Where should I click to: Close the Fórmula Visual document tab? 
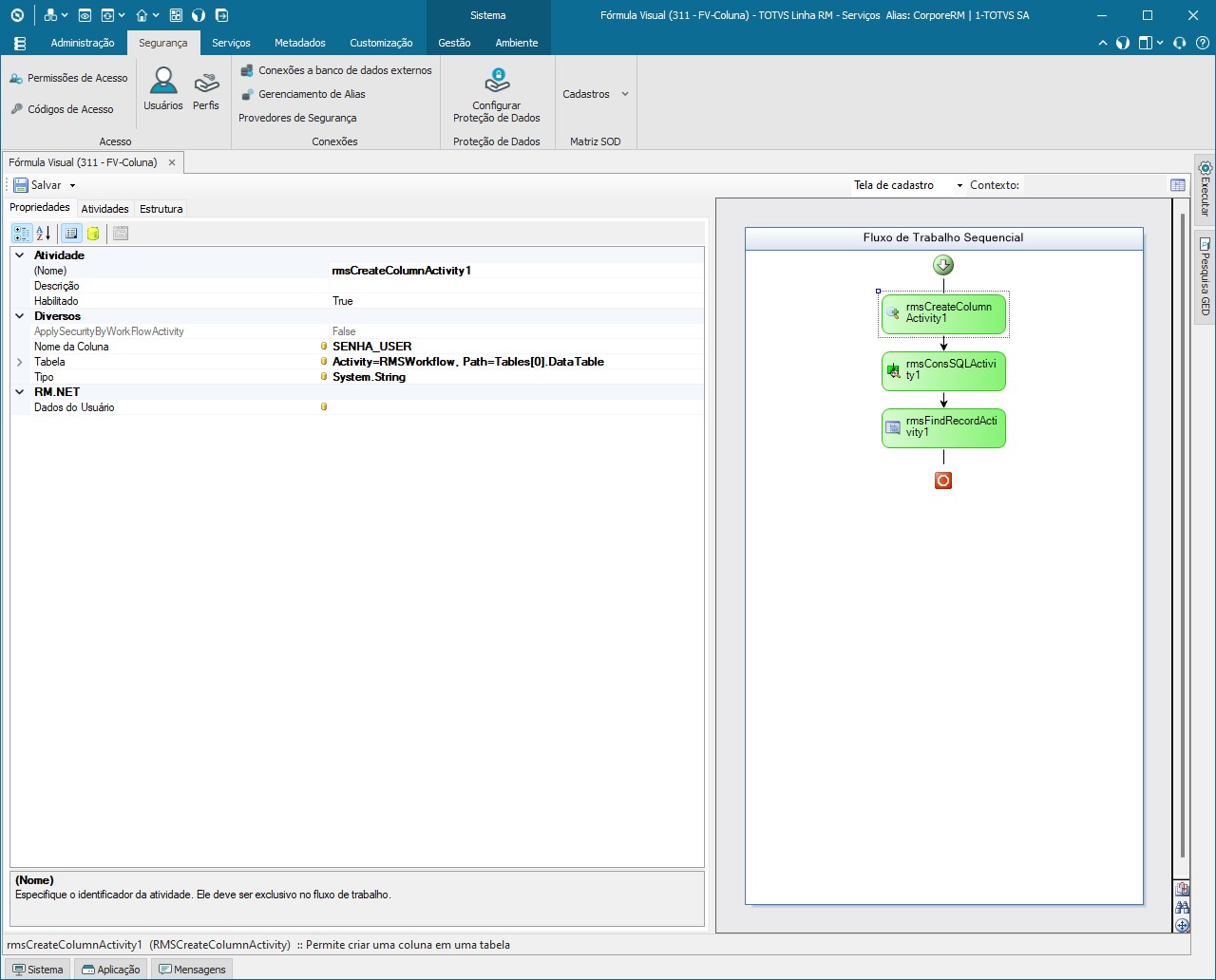(x=172, y=162)
